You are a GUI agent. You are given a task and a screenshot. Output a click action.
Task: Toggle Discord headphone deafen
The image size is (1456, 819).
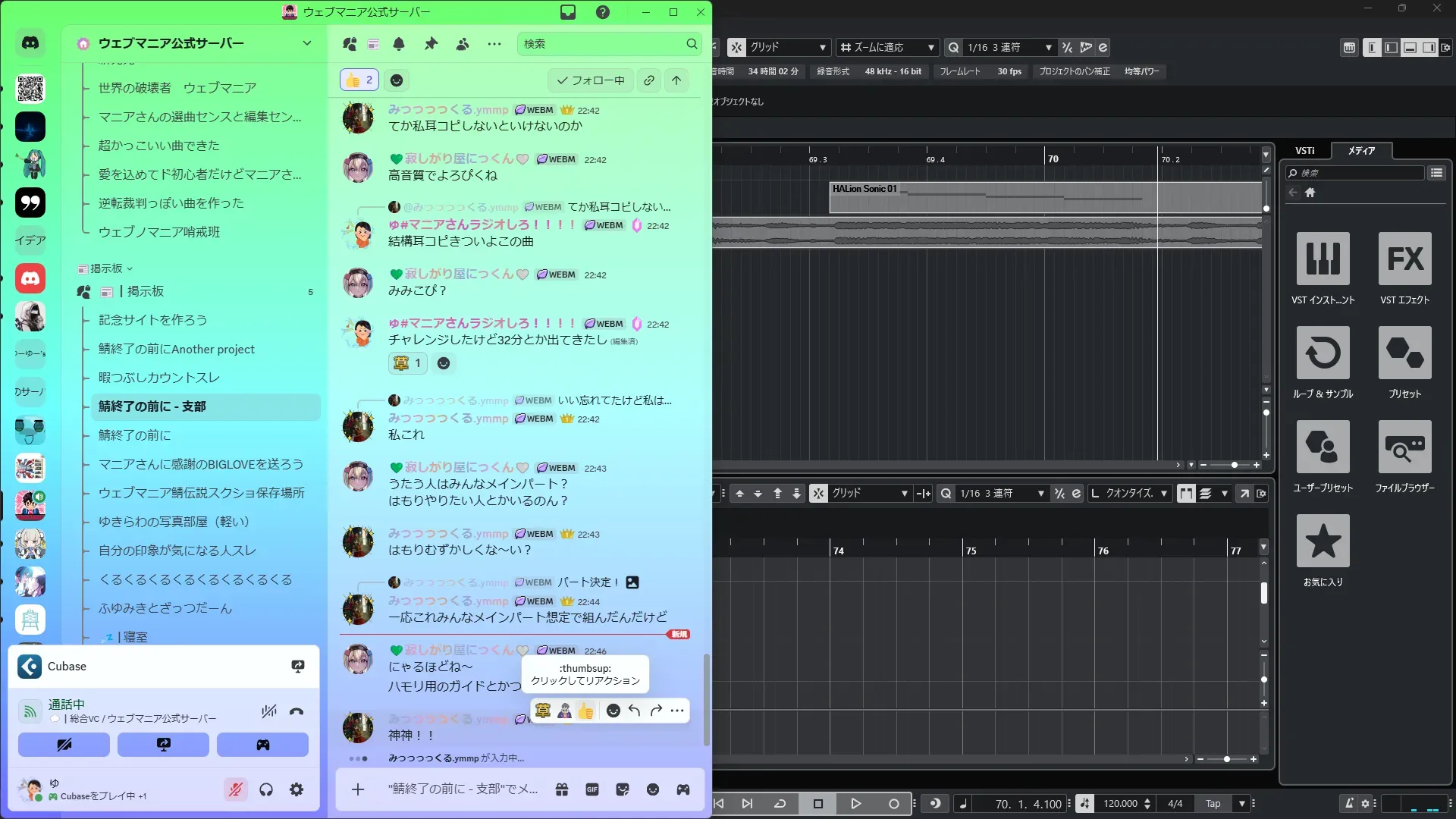coord(266,789)
